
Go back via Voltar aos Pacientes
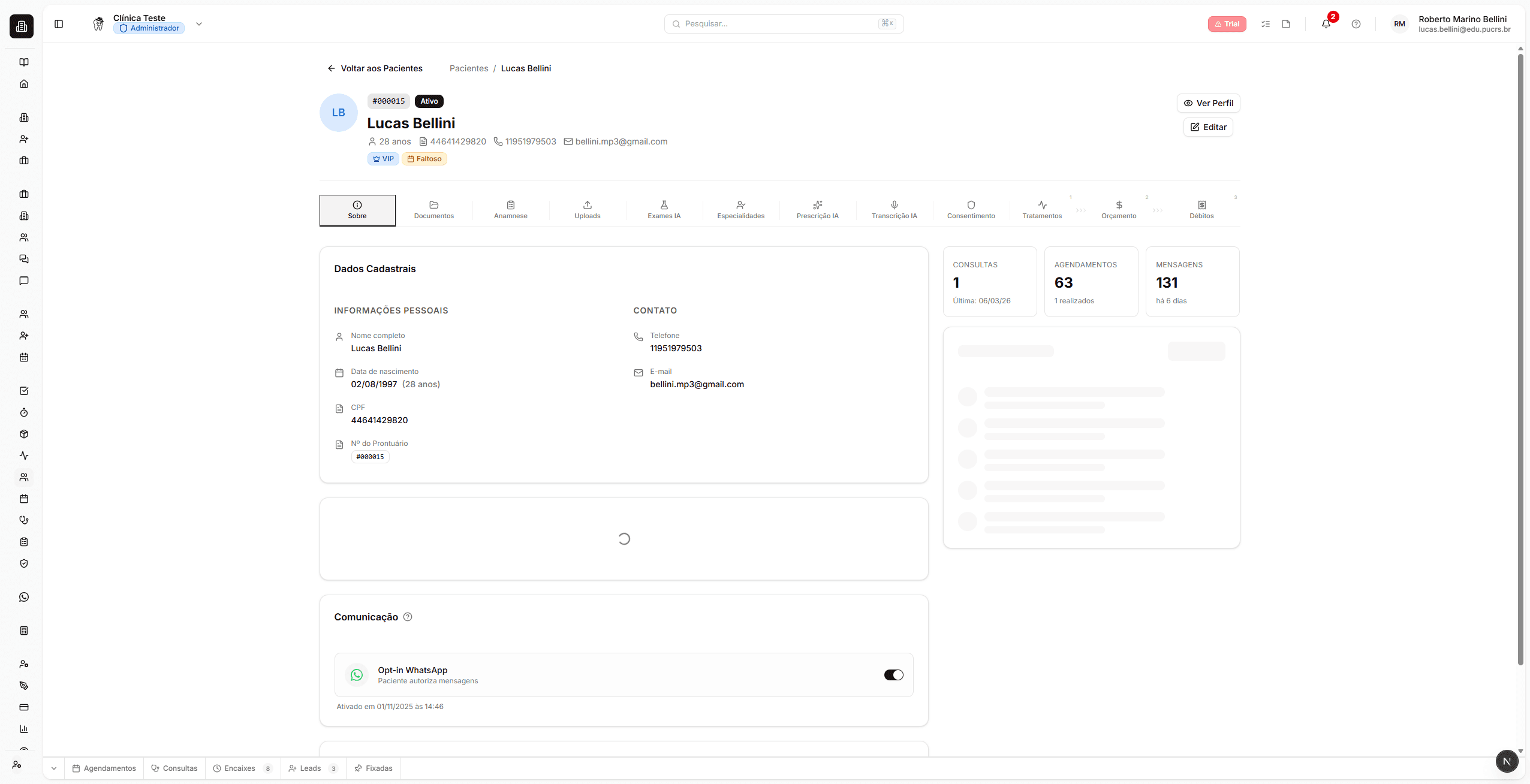[375, 68]
